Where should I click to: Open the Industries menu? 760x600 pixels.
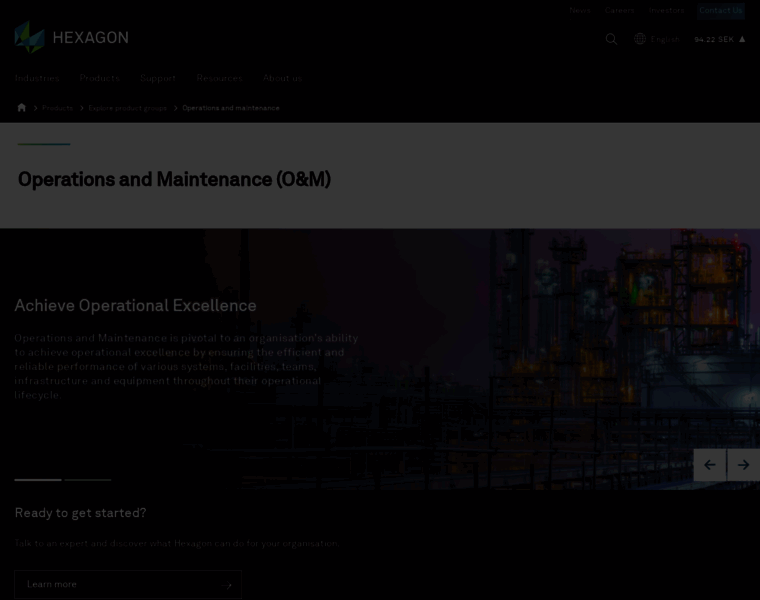[37, 78]
